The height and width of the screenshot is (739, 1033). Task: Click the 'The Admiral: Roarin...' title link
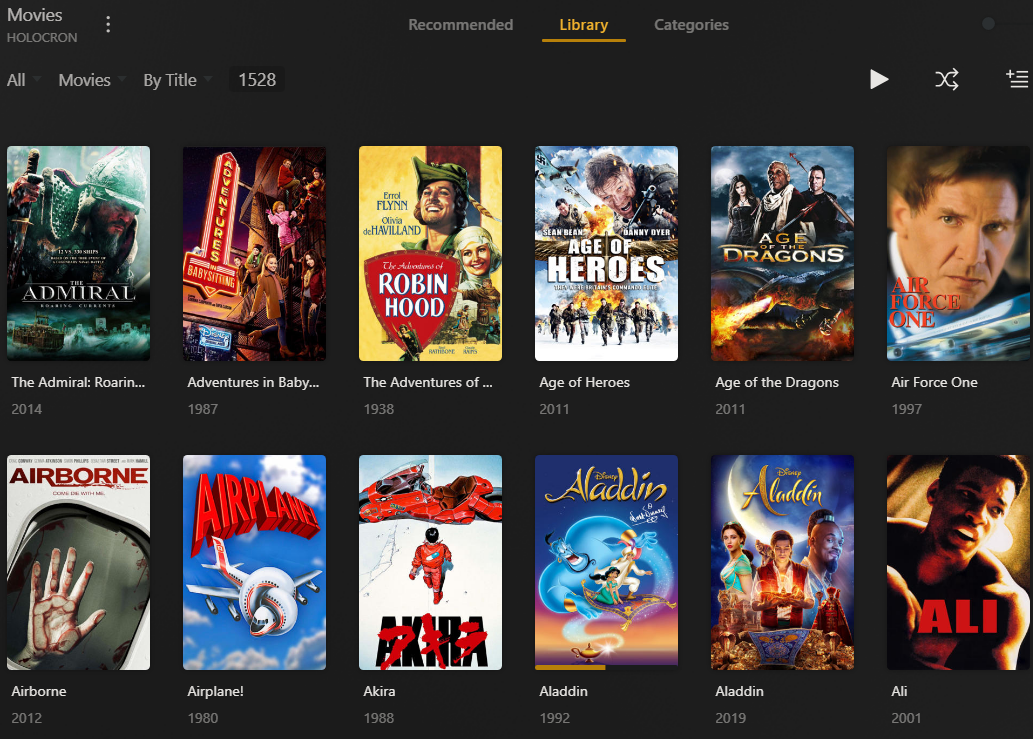tap(78, 382)
